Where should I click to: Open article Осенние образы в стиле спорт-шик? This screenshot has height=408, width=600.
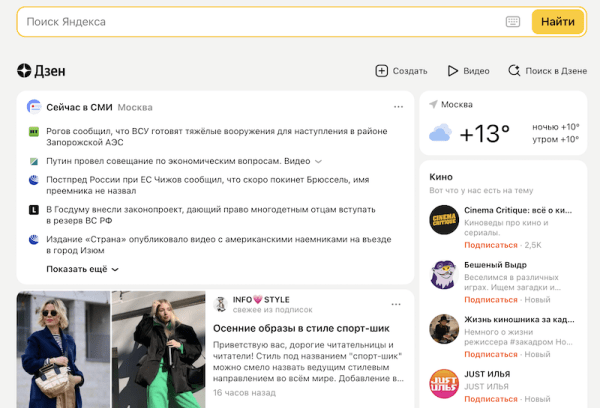tap(301, 328)
